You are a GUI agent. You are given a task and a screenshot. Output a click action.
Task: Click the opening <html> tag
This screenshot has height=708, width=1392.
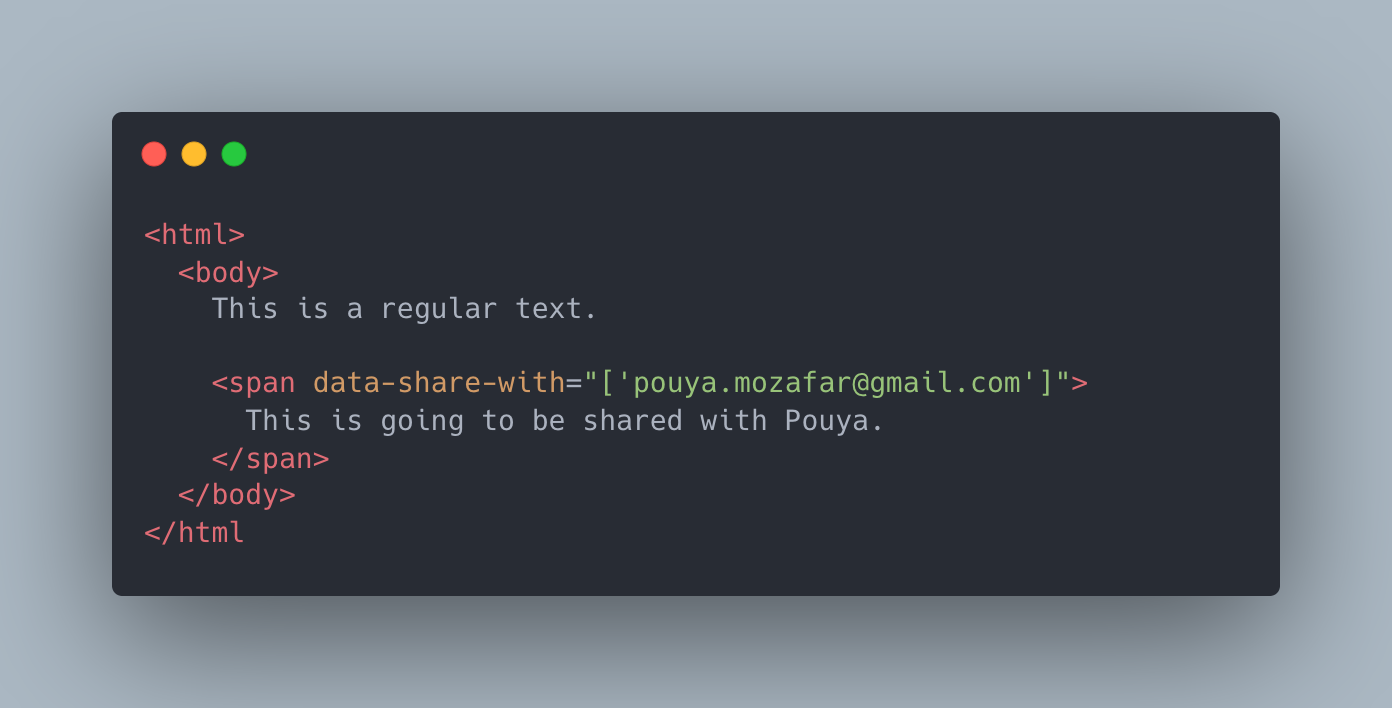195,235
